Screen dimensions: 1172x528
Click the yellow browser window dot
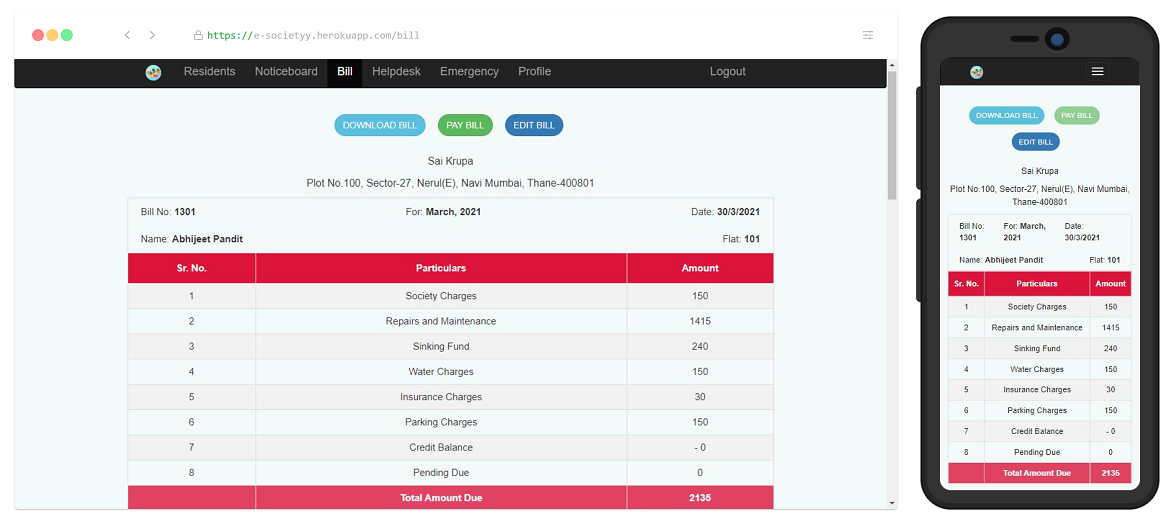coord(52,35)
